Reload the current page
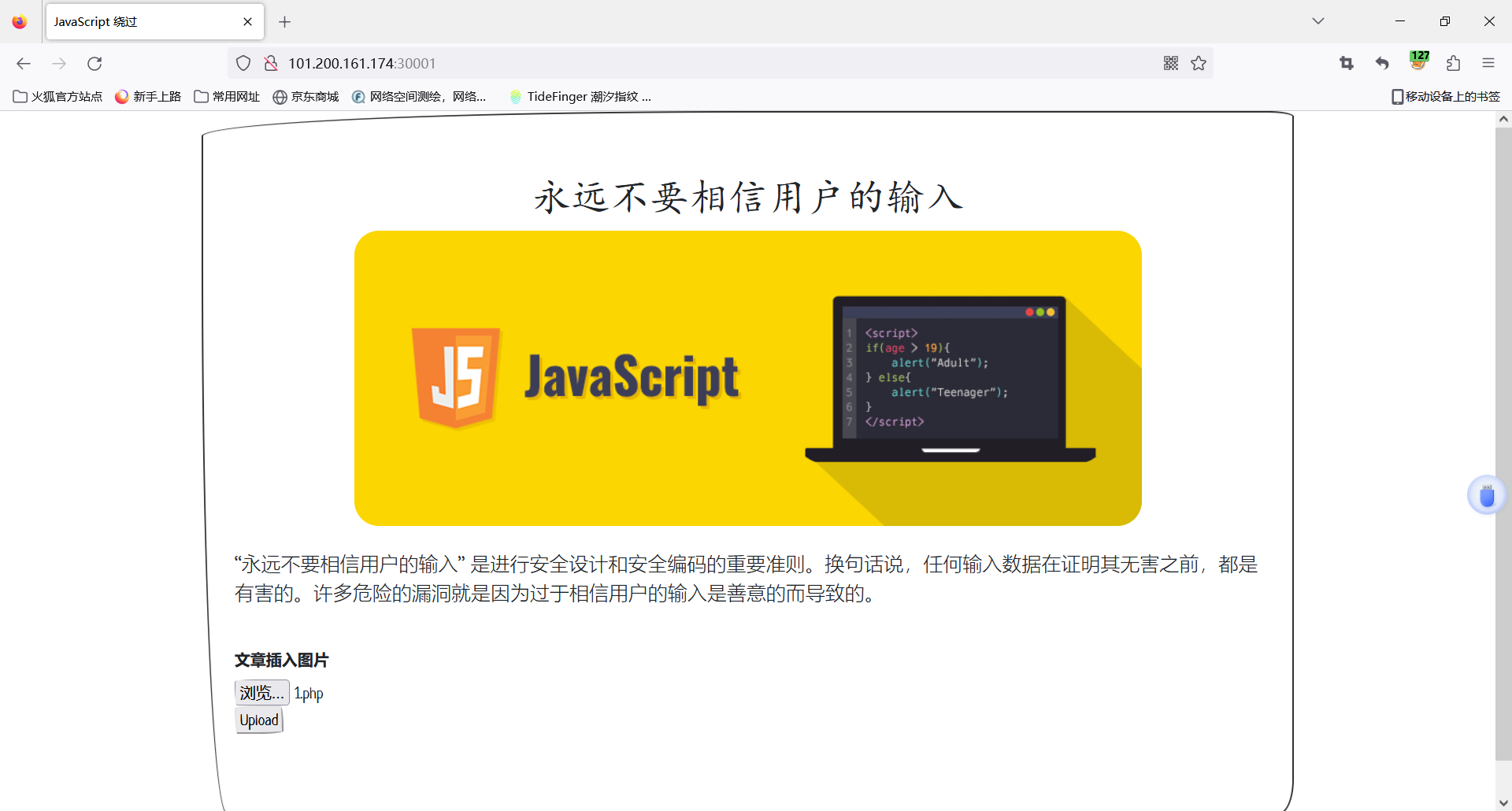The width and height of the screenshot is (1512, 811). pos(94,64)
